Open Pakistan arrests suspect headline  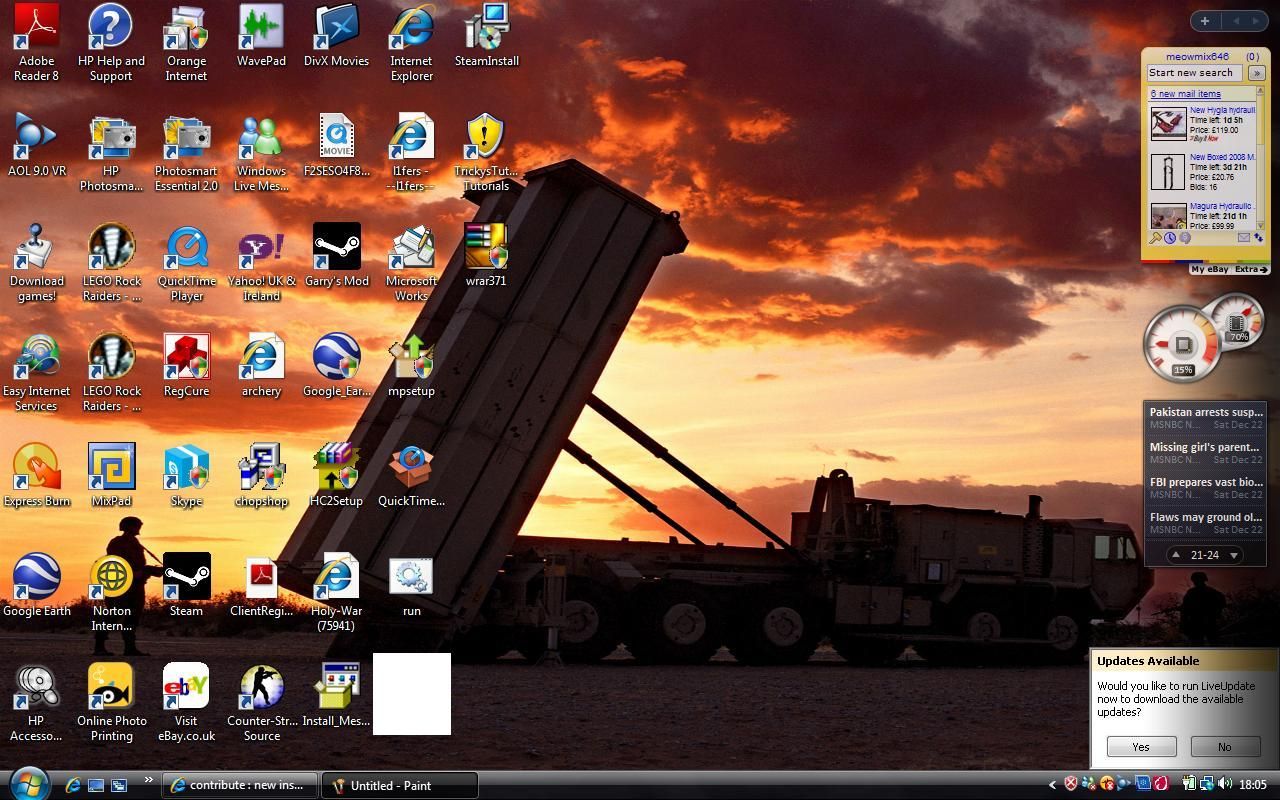click(1205, 412)
